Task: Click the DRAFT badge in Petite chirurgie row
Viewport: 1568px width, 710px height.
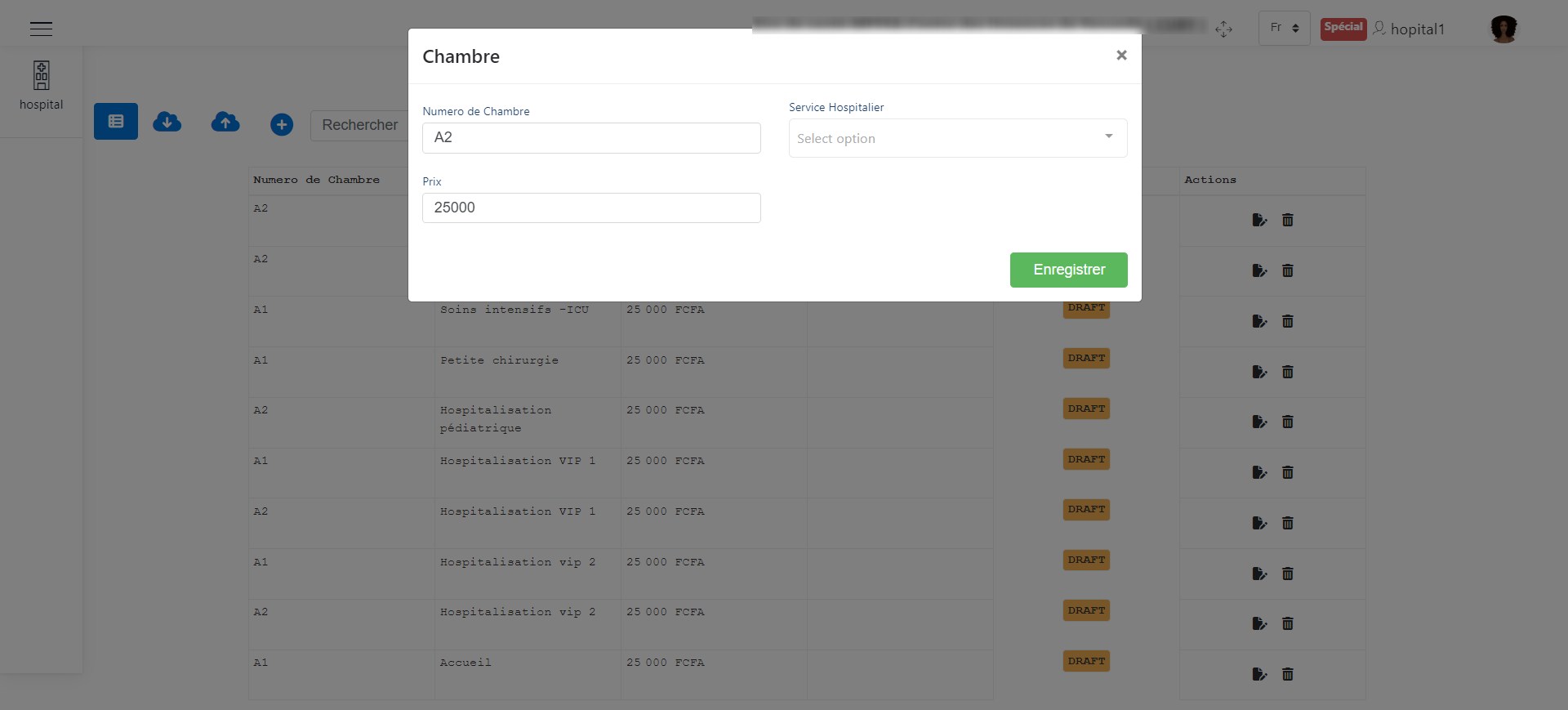Action: [x=1086, y=359]
